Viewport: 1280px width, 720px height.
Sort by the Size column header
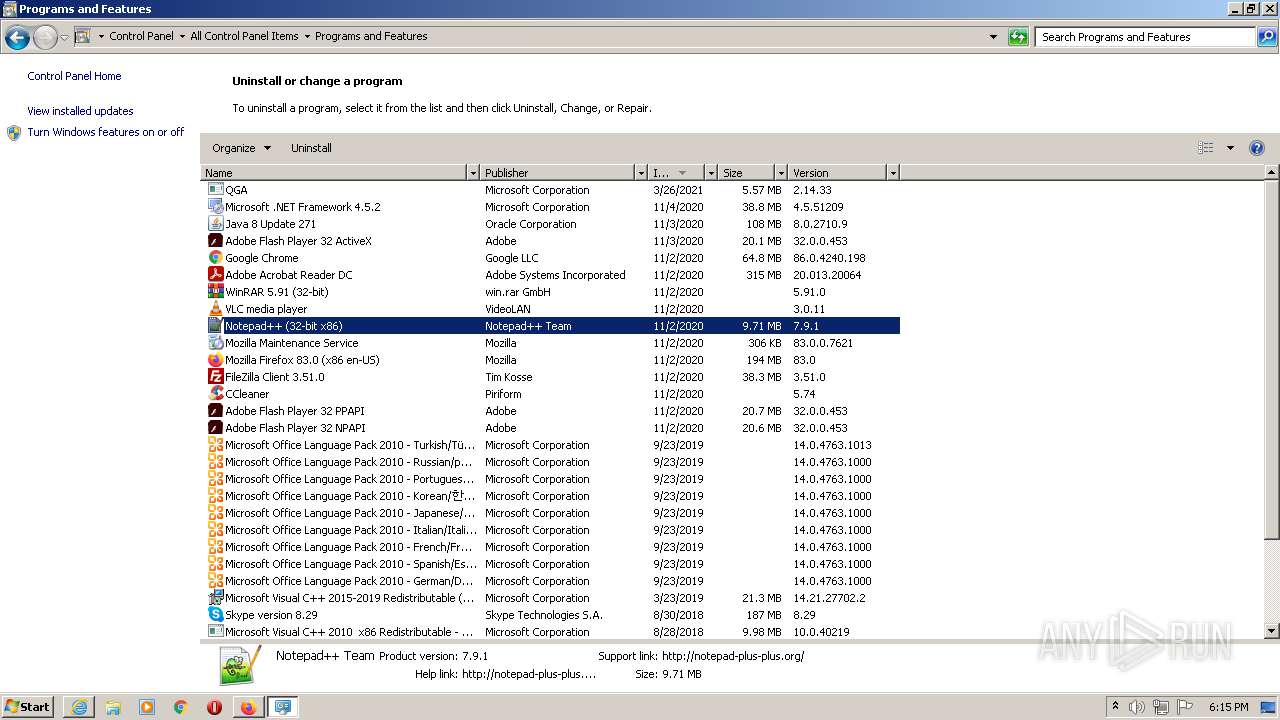[x=746, y=173]
